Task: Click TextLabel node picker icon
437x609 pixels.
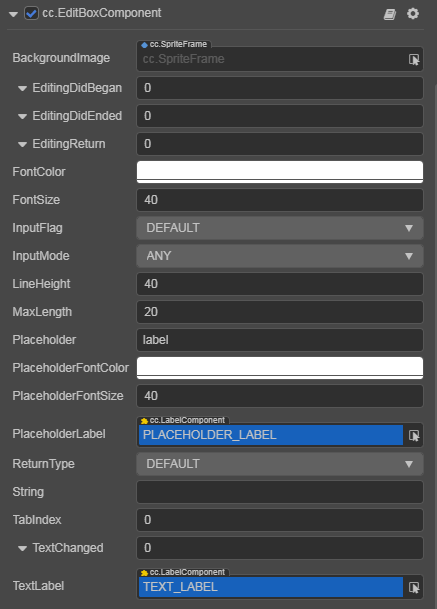Action: tap(414, 588)
